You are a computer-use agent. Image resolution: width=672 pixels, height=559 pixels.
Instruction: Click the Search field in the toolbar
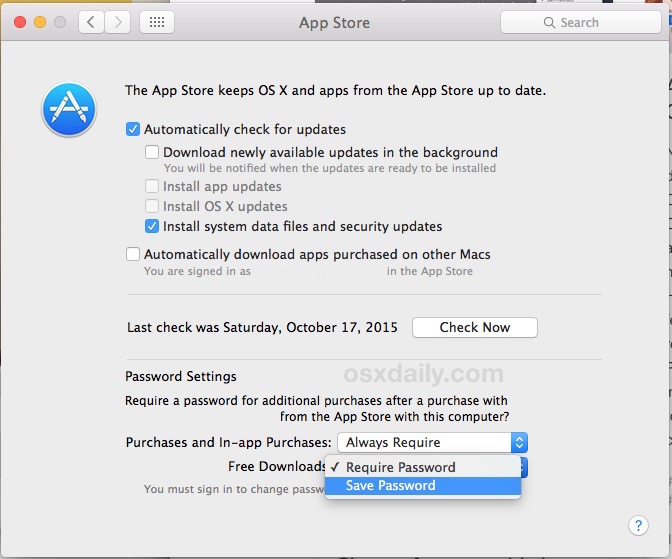click(581, 22)
